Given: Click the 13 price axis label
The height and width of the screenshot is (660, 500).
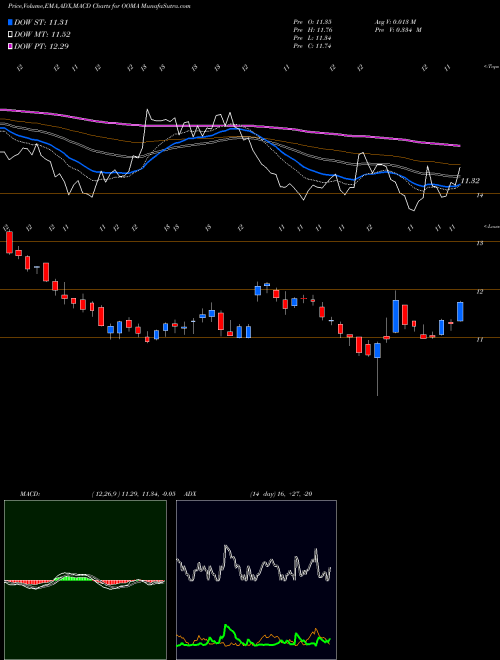Looking at the screenshot, I should click(x=479, y=243).
